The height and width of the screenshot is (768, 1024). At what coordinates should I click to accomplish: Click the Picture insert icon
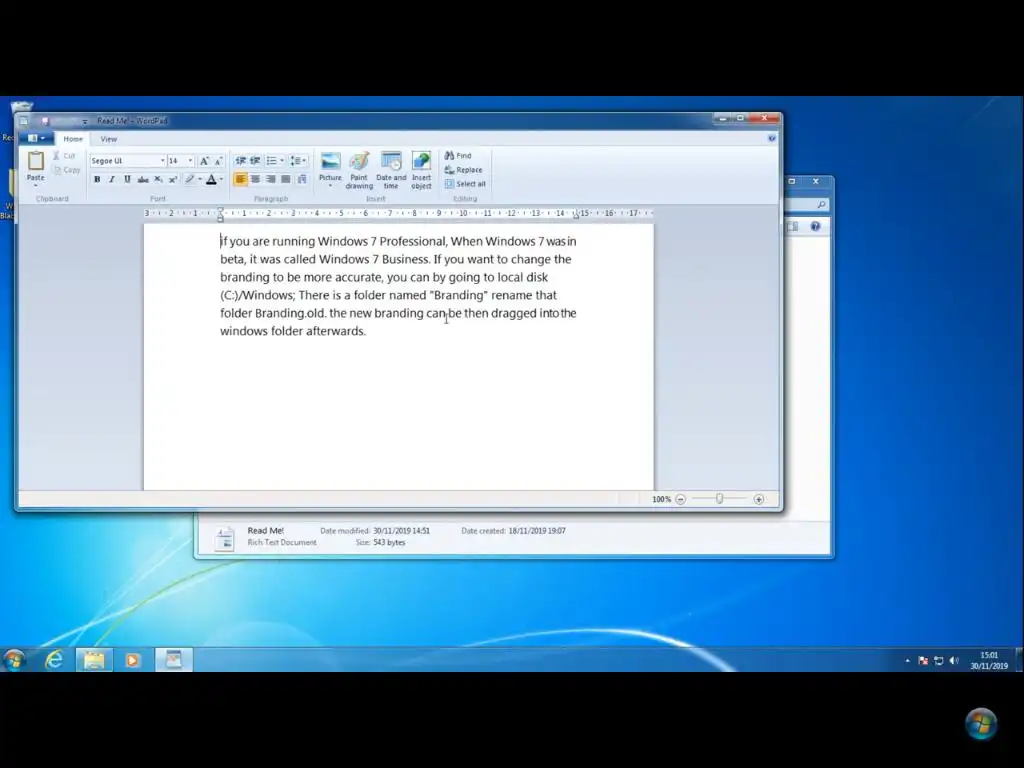click(x=330, y=161)
